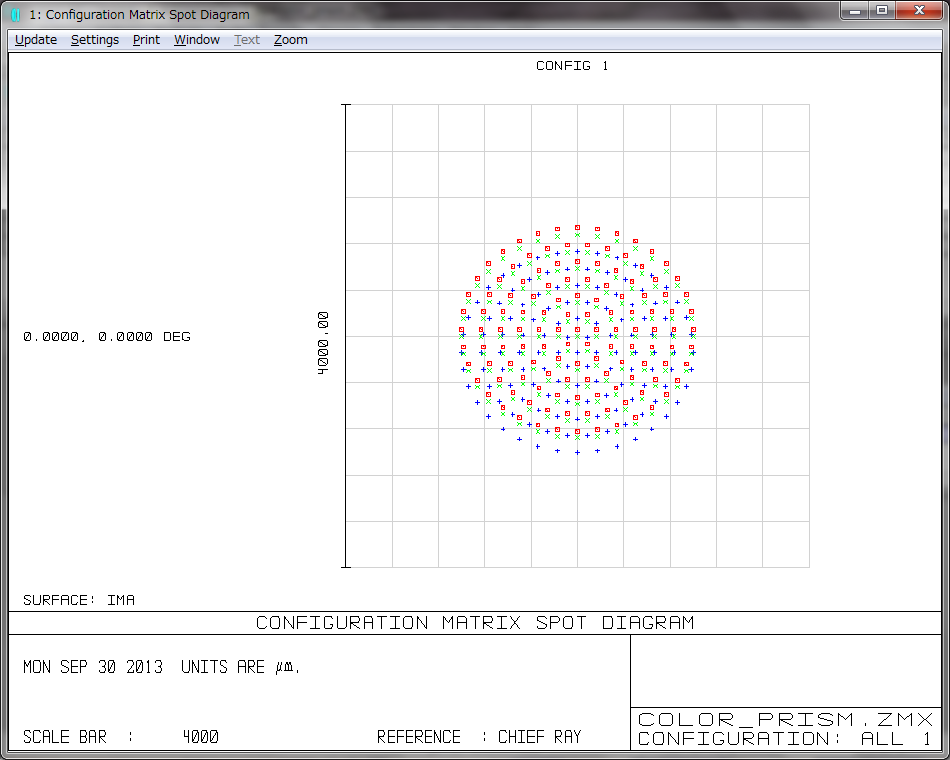Click the CONFIGURATION: ALL 1 text
Image resolution: width=950 pixels, height=760 pixels.
[784, 739]
